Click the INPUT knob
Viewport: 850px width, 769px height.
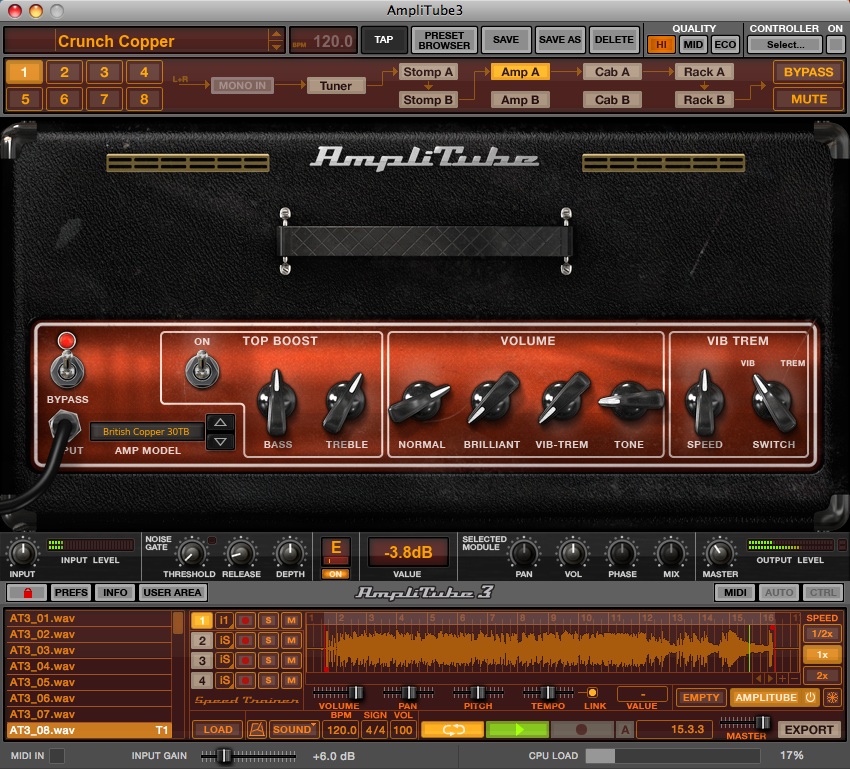pyautogui.click(x=22, y=553)
